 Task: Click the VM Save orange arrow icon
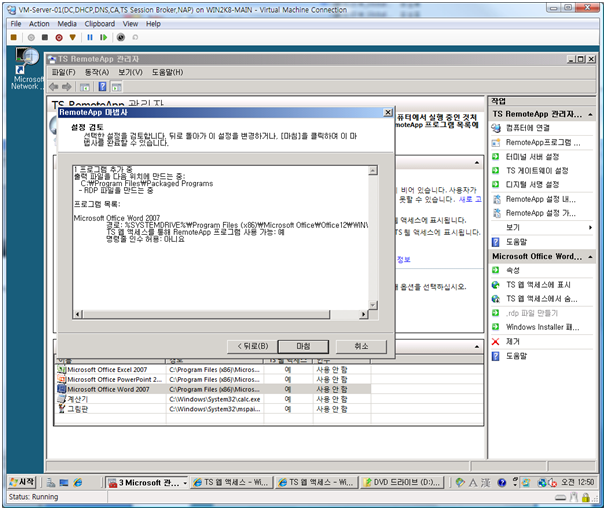tap(73, 37)
